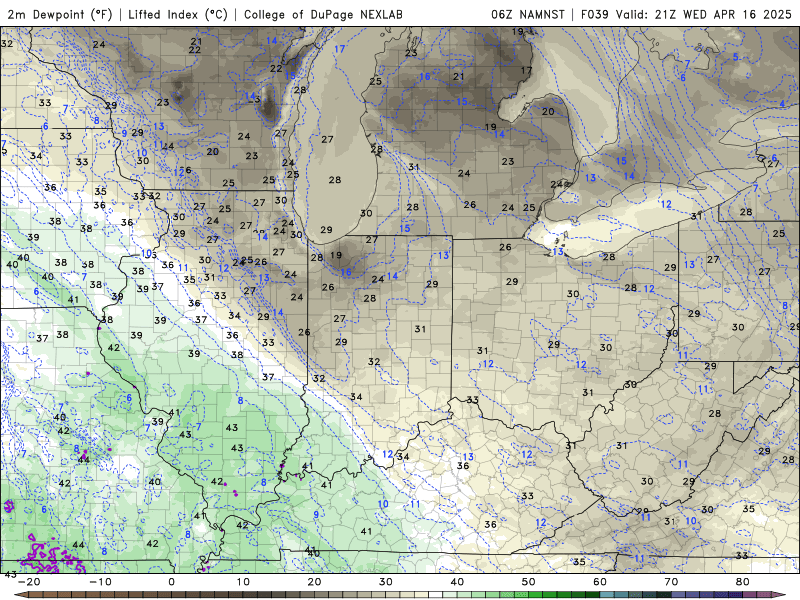Click the "College of DuPage NEXLAB" label
Viewport: 800px width, 600px height.
(323, 14)
